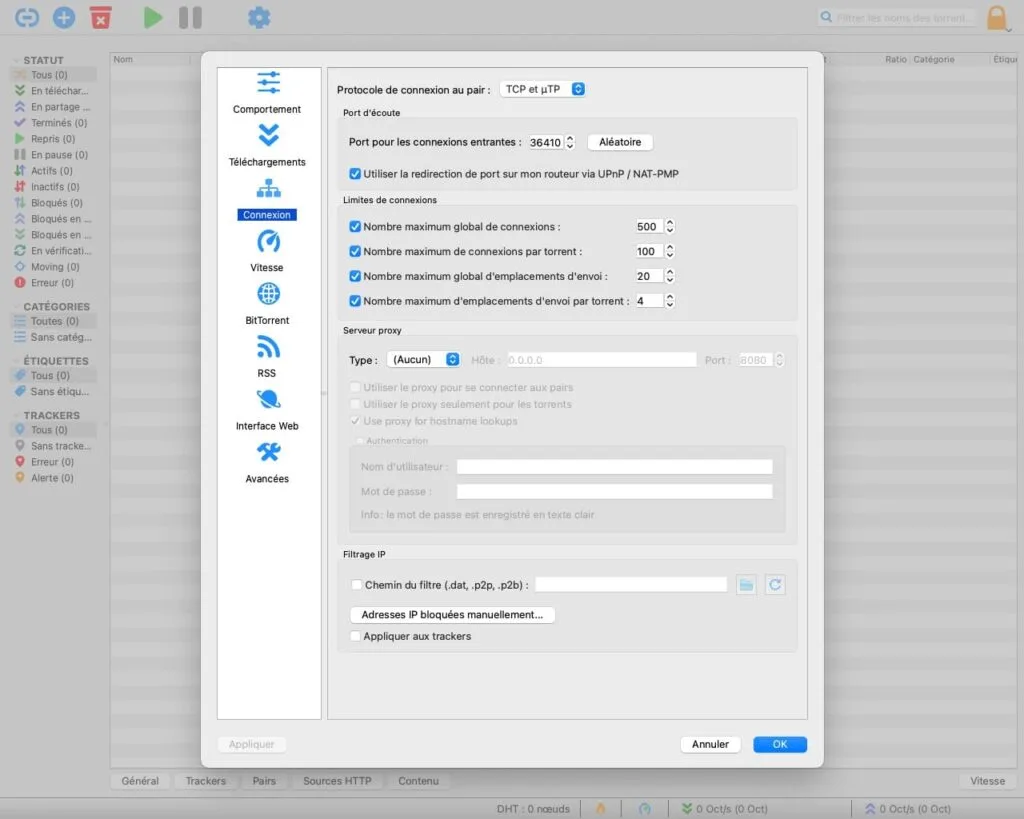Open the Comportement settings icon
Screen dimensions: 1024x819
tap(268, 83)
